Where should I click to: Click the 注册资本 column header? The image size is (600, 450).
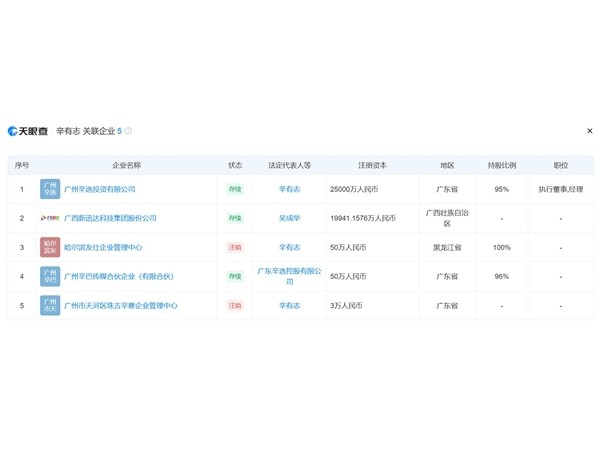coord(372,165)
